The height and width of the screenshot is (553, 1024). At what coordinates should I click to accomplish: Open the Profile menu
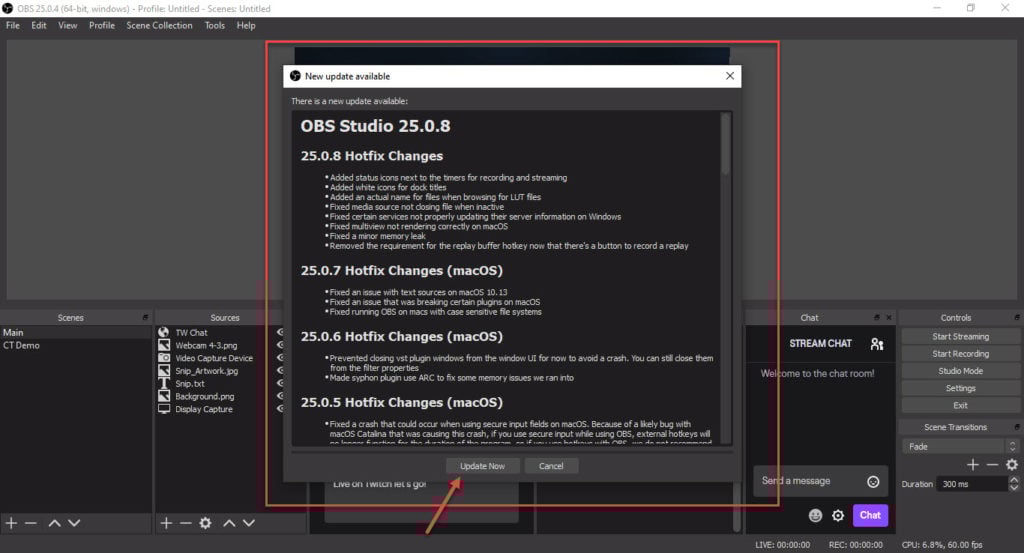point(101,25)
